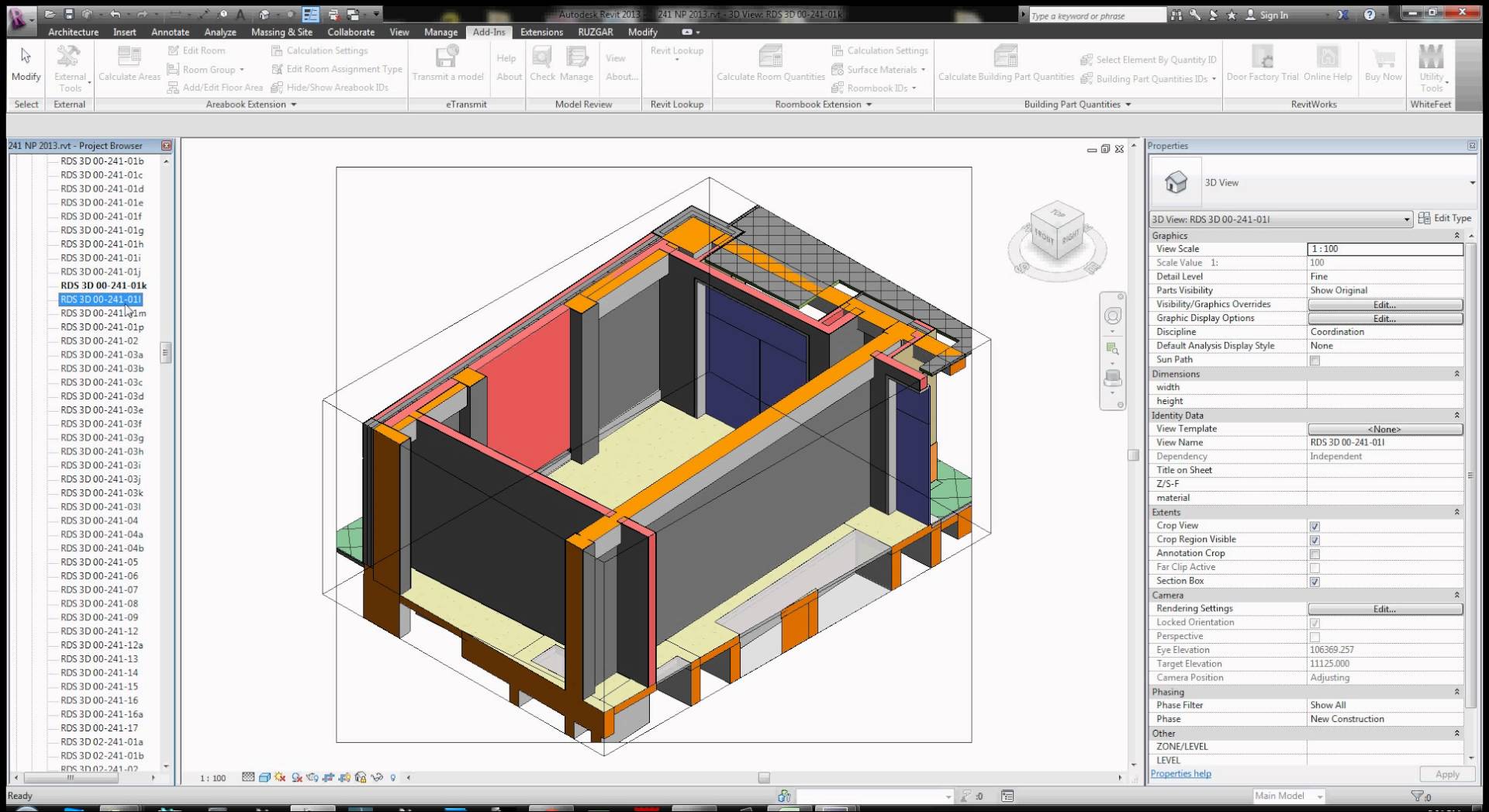Switch to the Architecture ribbon tab
Image resolution: width=1489 pixels, height=812 pixels.
(73, 32)
